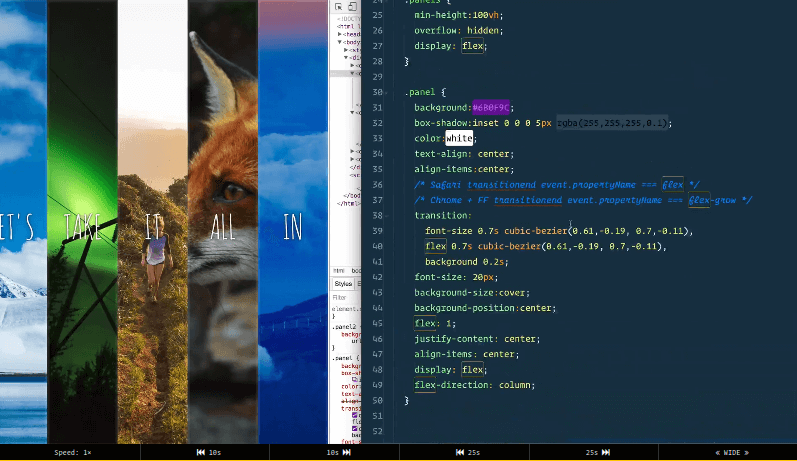Click the box-shadow swatch icon in Styles pane
The height and width of the screenshot is (461, 797).
(x=355, y=379)
